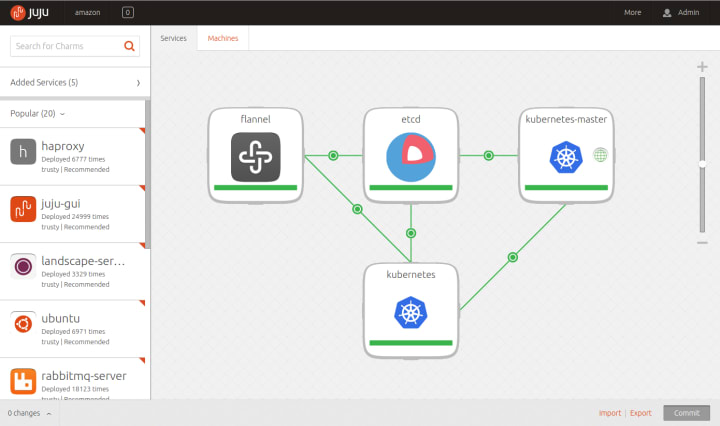Click the kubernetes green status bar
The width and height of the screenshot is (720, 426).
tap(411, 343)
